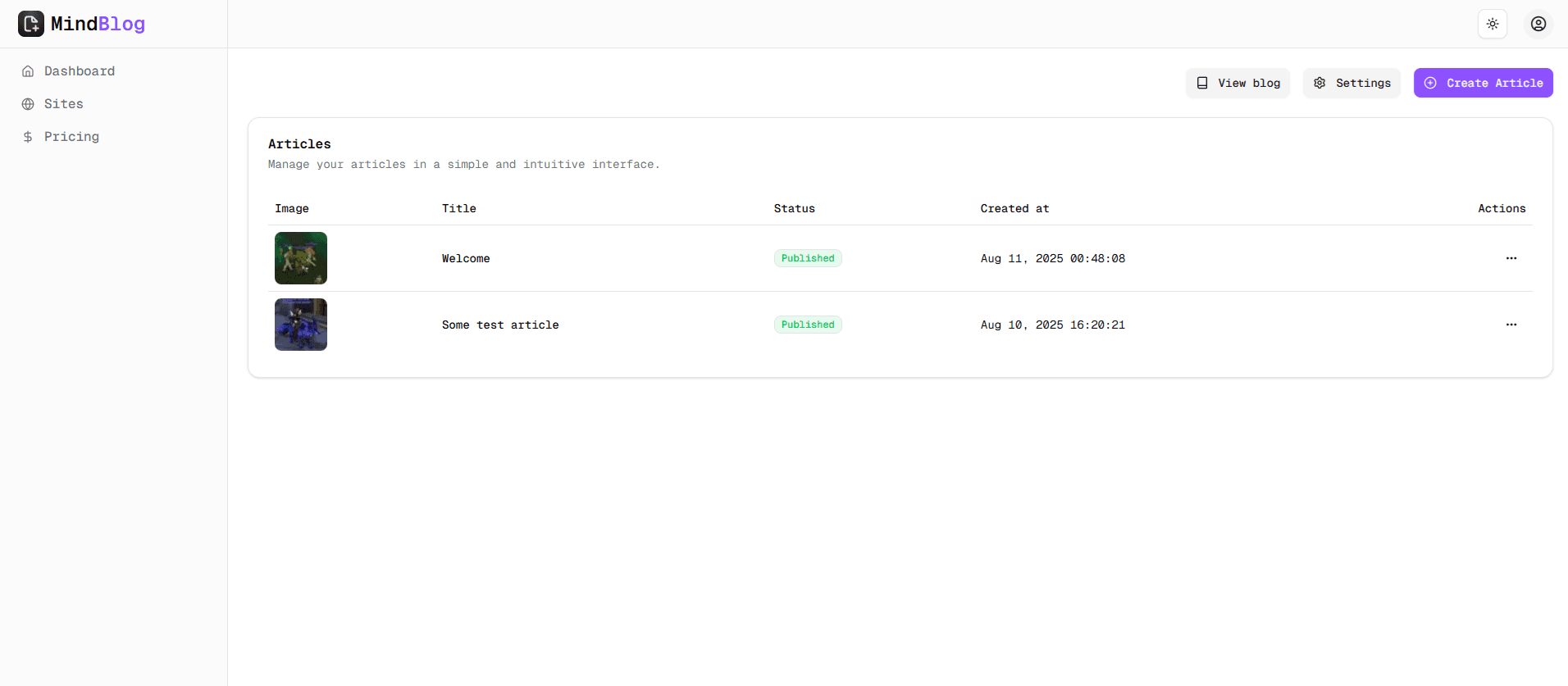Open the user profile account icon
Viewport: 1568px width, 686px height.
[x=1538, y=24]
